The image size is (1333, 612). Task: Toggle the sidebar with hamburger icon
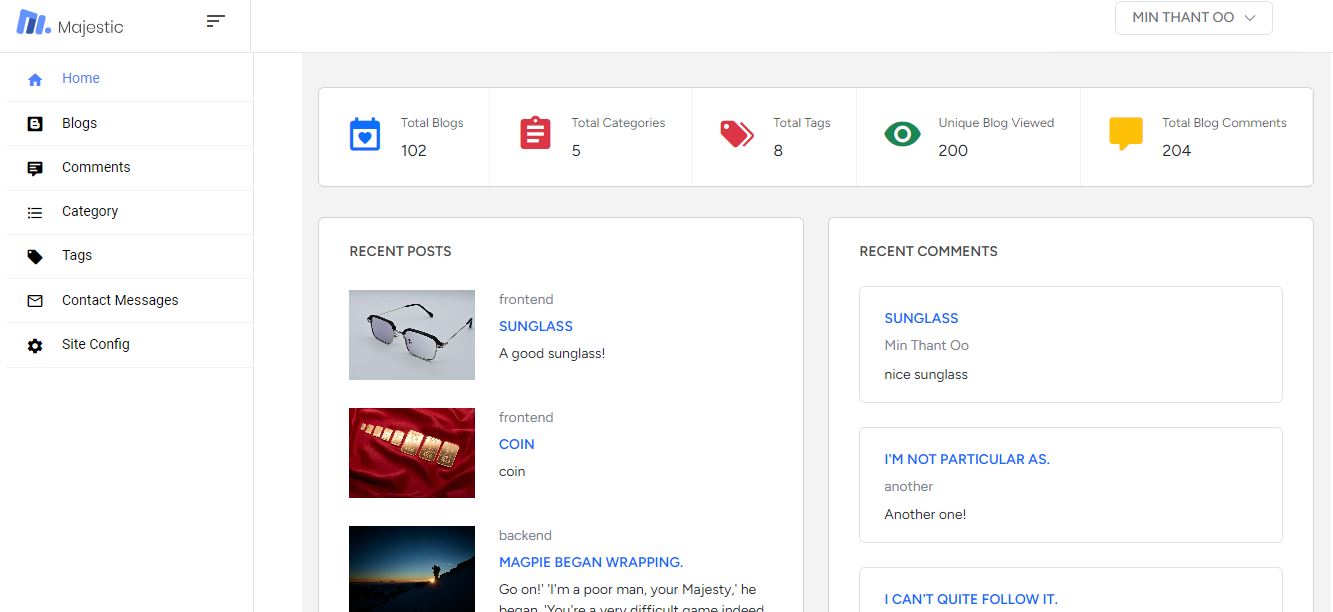pos(215,21)
